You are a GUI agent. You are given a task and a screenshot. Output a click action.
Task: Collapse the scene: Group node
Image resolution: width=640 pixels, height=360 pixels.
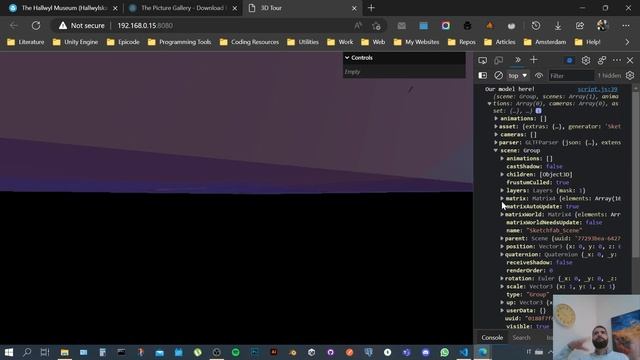(x=496, y=151)
